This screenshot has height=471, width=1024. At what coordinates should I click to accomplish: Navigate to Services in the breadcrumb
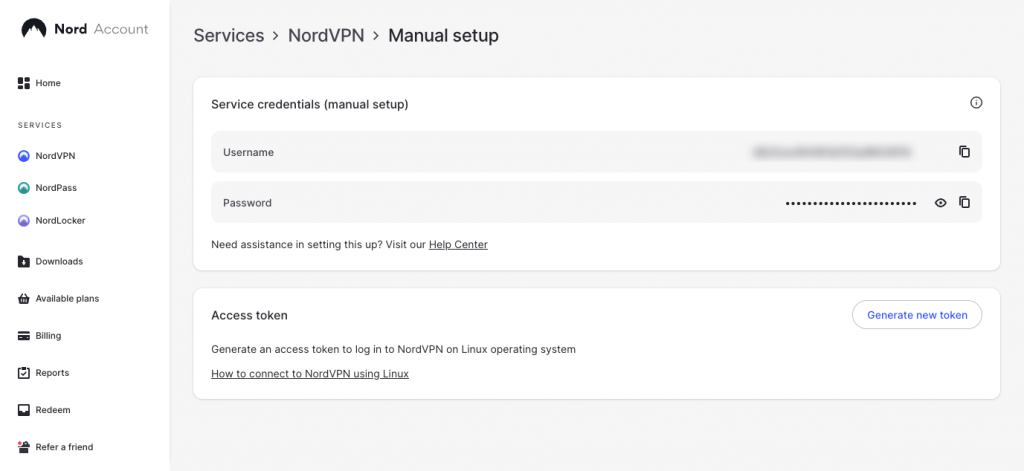point(228,36)
